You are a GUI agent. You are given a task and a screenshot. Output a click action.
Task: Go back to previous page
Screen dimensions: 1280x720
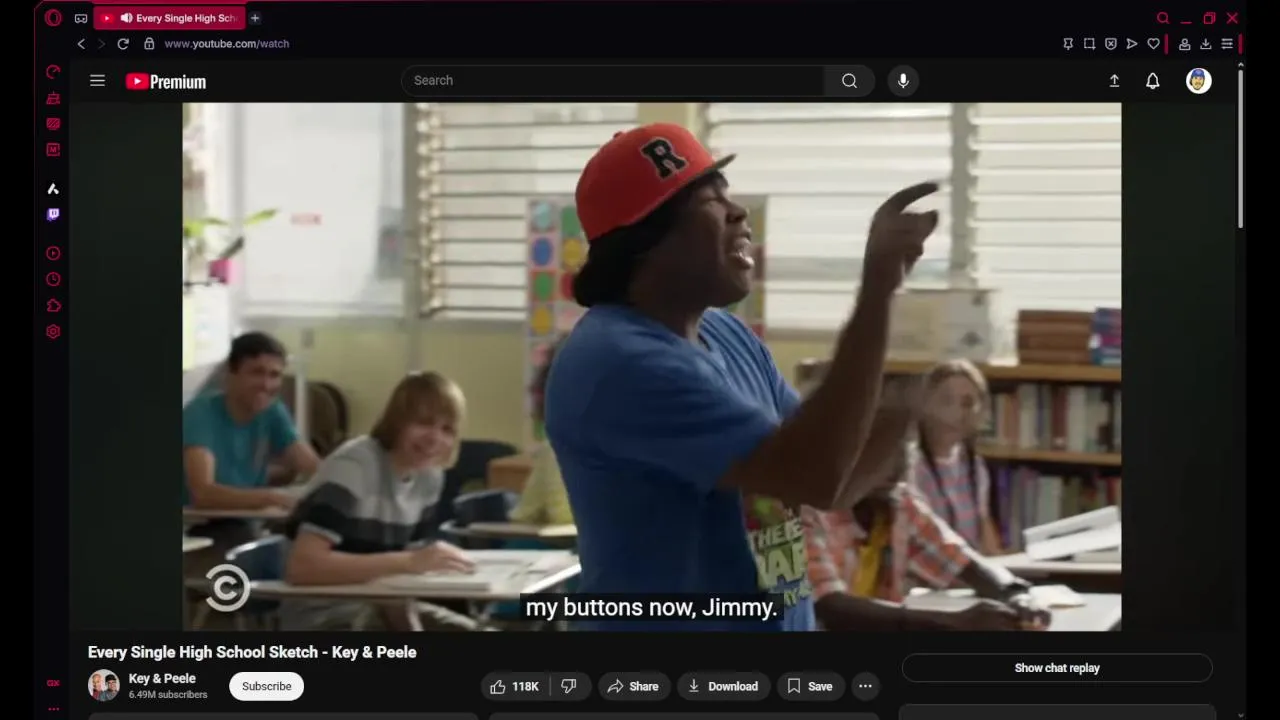click(81, 44)
